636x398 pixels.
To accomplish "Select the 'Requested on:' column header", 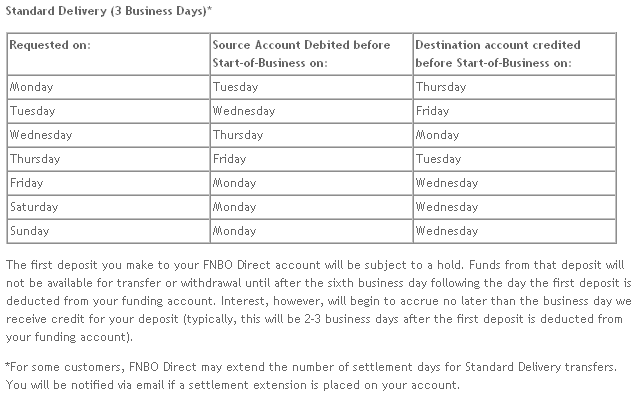I will [x=108, y=54].
